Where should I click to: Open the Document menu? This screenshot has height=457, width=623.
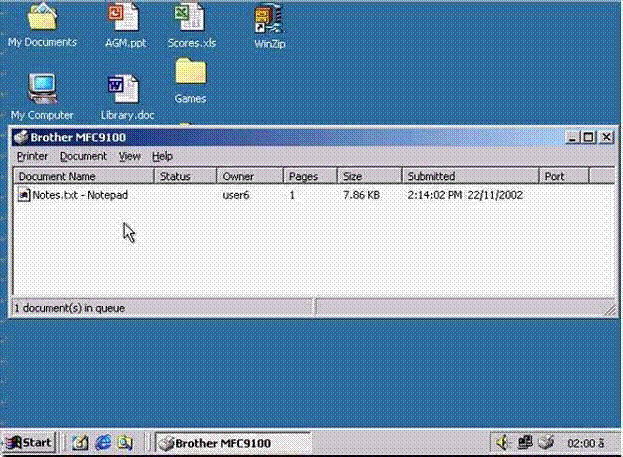pyautogui.click(x=83, y=156)
